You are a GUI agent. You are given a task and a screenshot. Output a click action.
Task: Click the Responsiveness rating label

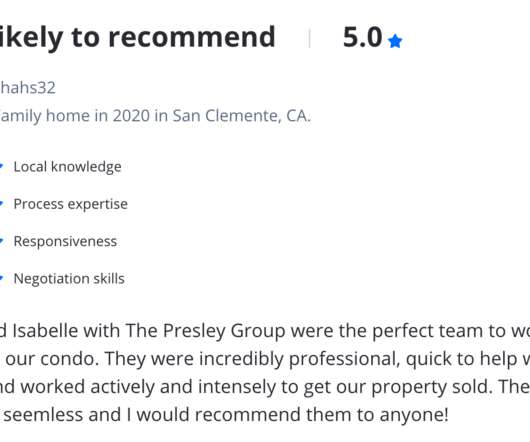coord(65,242)
